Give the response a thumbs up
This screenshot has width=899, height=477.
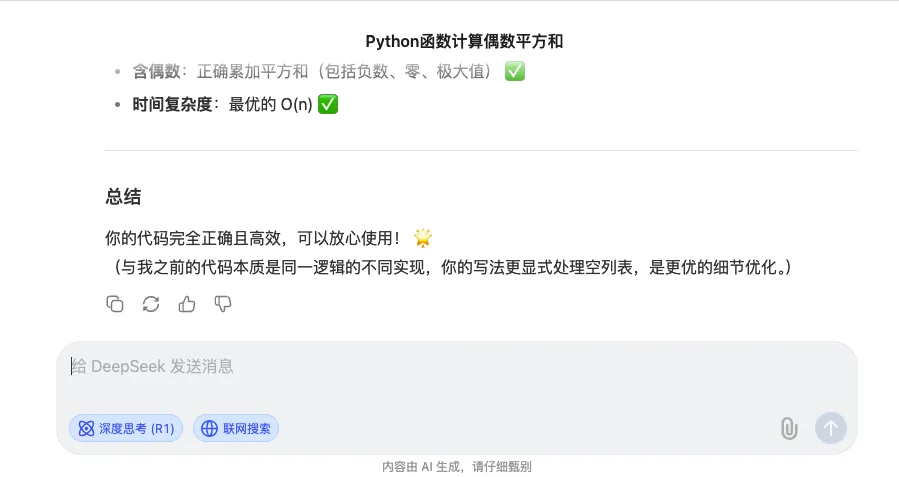187,304
